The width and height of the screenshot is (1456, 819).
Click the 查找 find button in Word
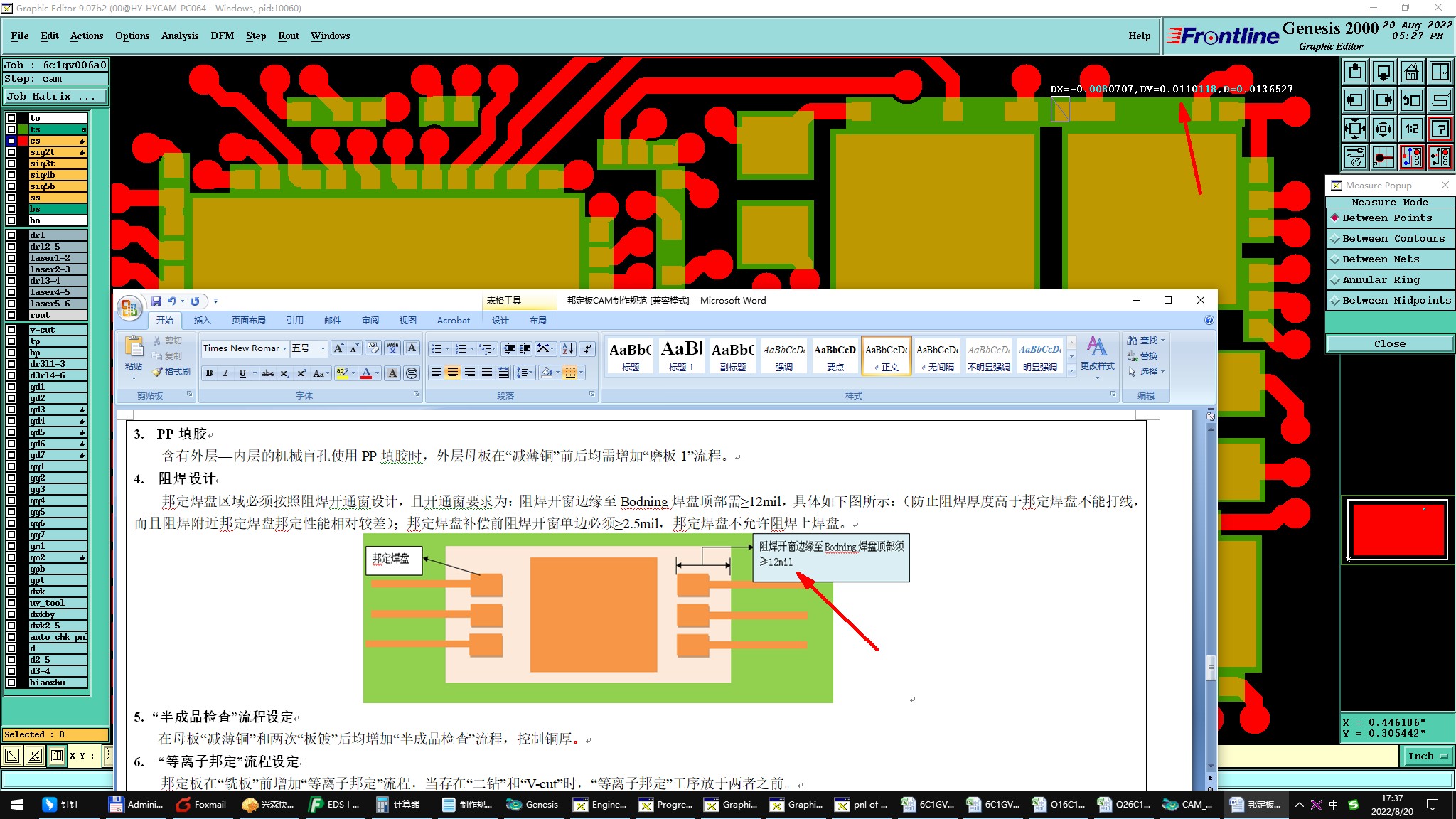tap(1146, 341)
